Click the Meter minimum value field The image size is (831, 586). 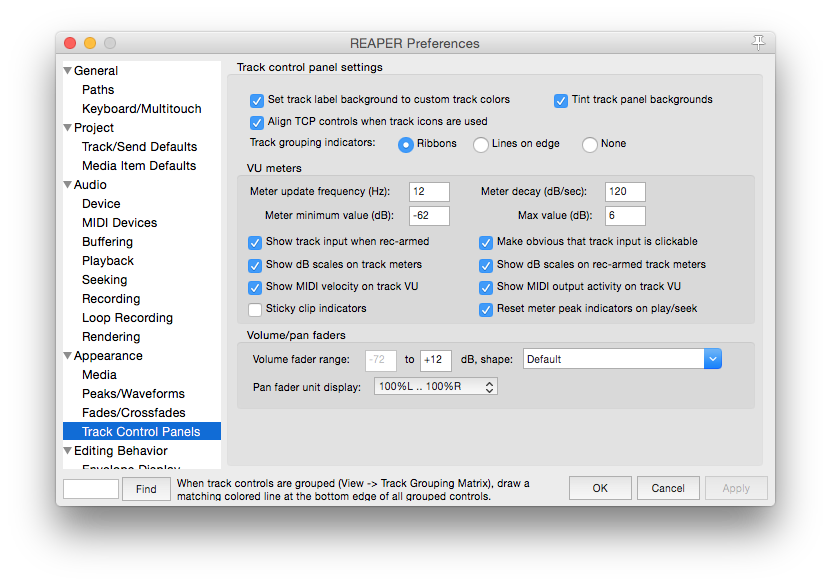click(429, 216)
